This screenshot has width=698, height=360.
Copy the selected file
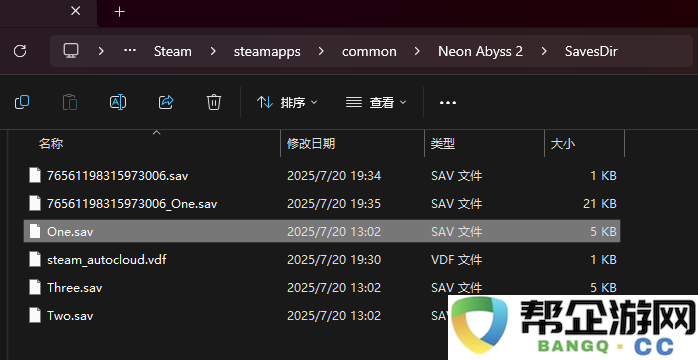(22, 102)
